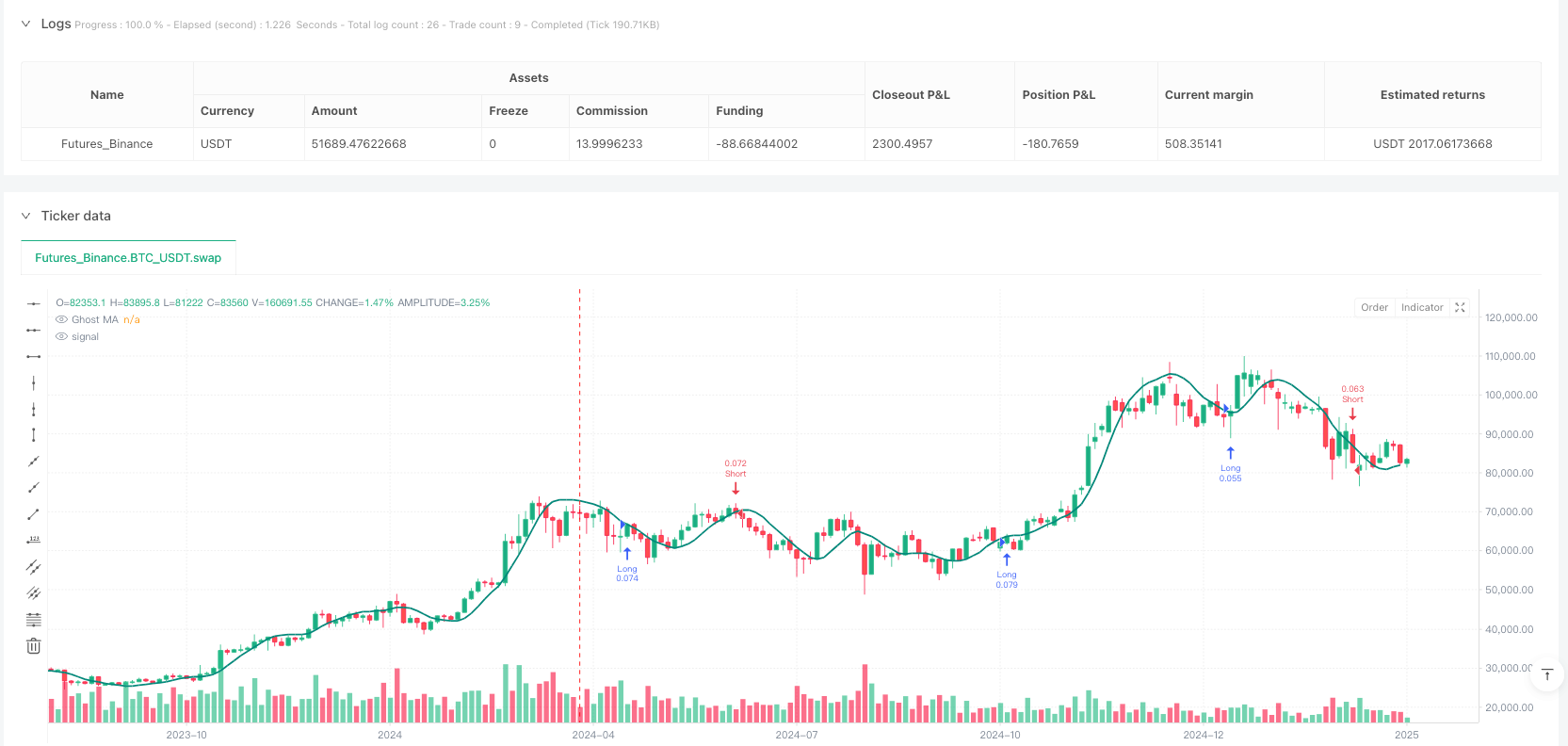Select the horizontal segment drawing tool

tap(34, 356)
